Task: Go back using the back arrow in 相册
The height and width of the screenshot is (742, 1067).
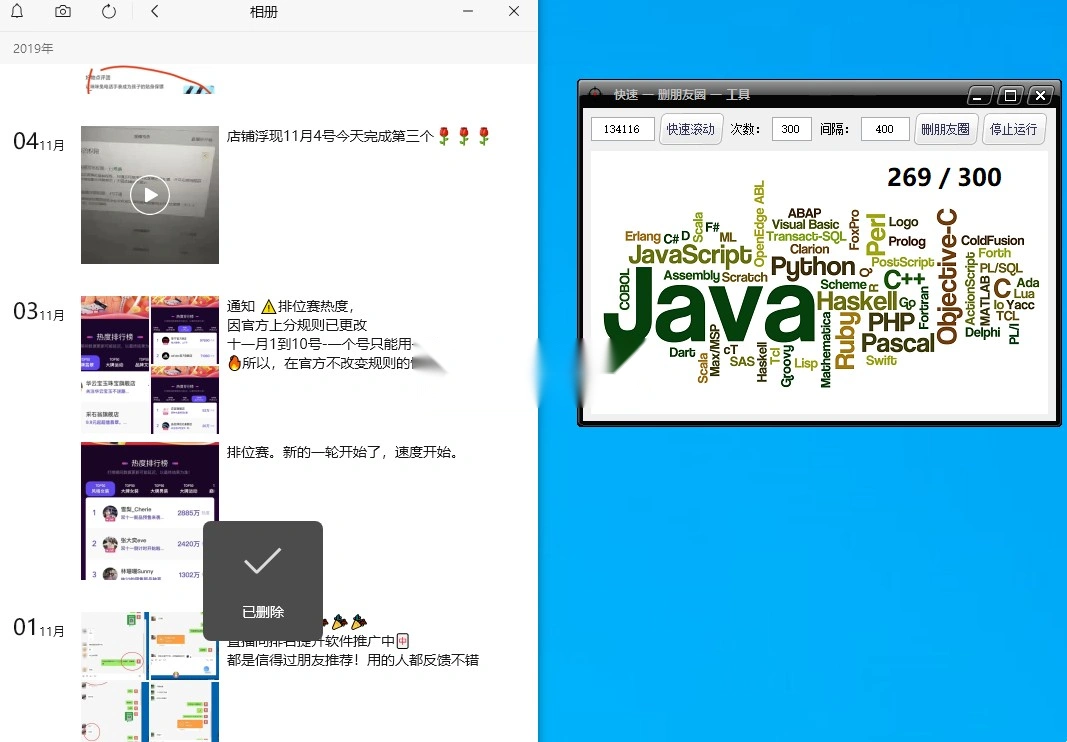Action: [x=152, y=12]
